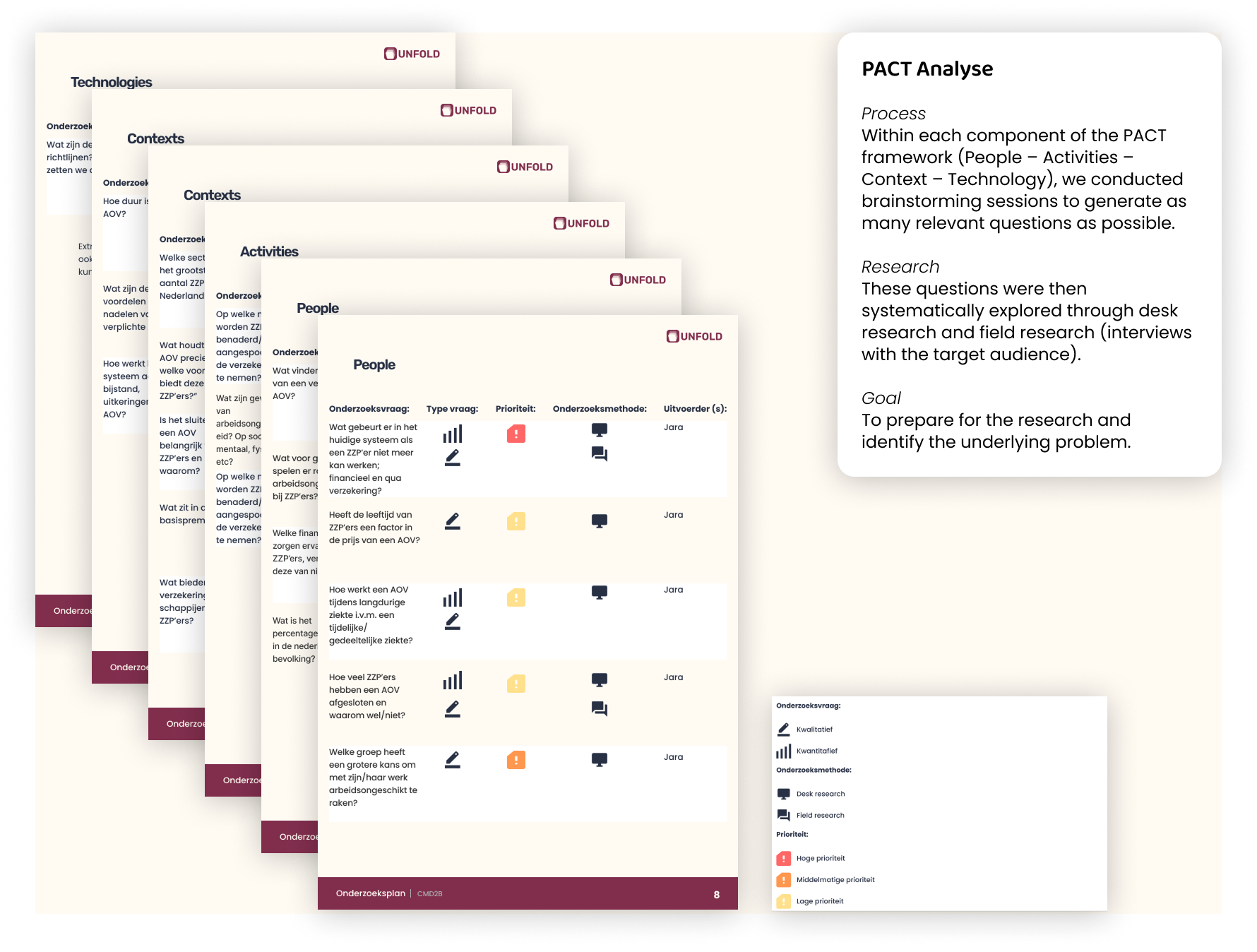Click monitor icon in 'Heeft de leeftijd' row
The width and height of the screenshot is (1257, 952).
[600, 521]
